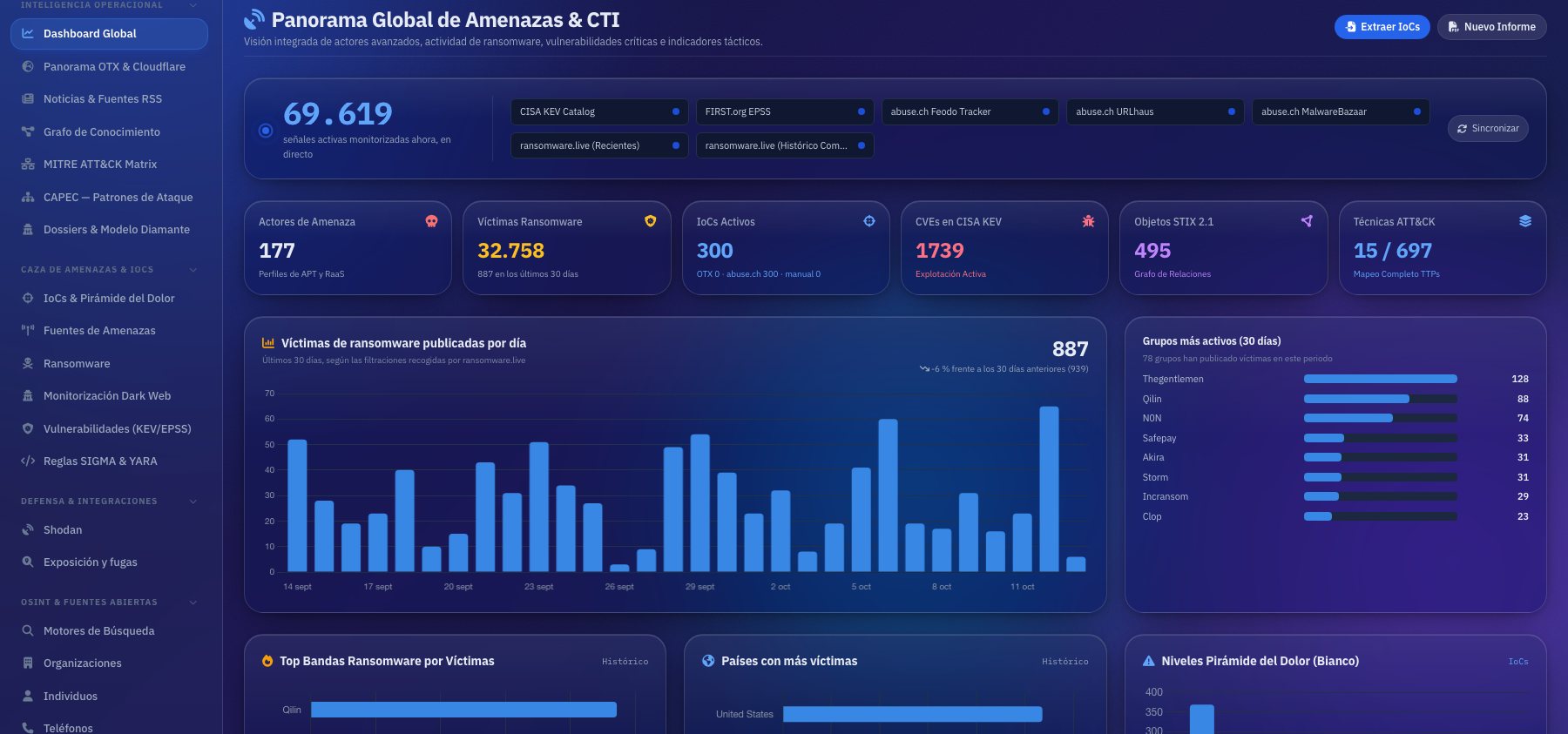Click the Vulnerabilidades shield icon
This screenshot has width=1568, height=734.
click(x=28, y=428)
